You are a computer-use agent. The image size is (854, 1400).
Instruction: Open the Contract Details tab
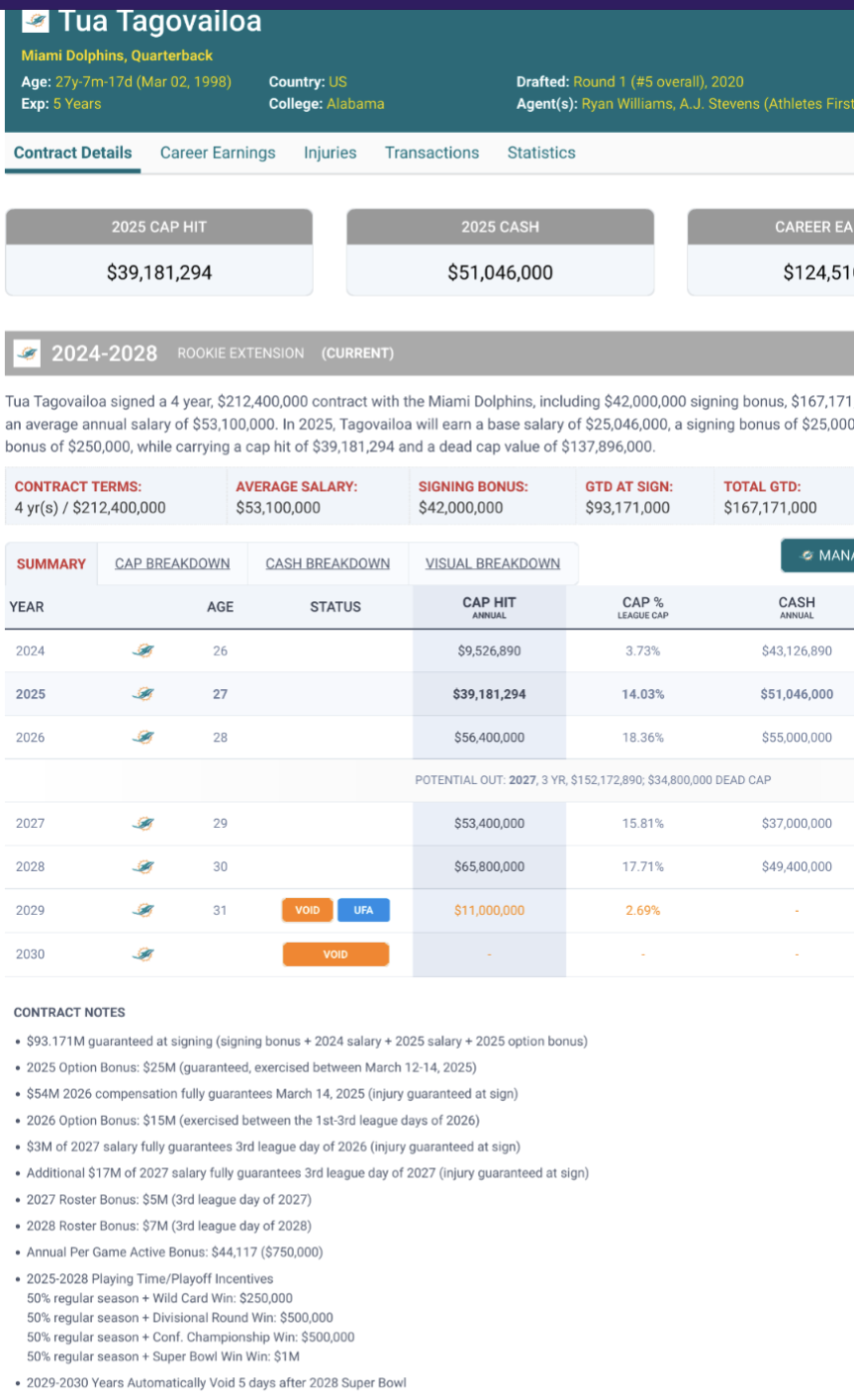point(72,152)
